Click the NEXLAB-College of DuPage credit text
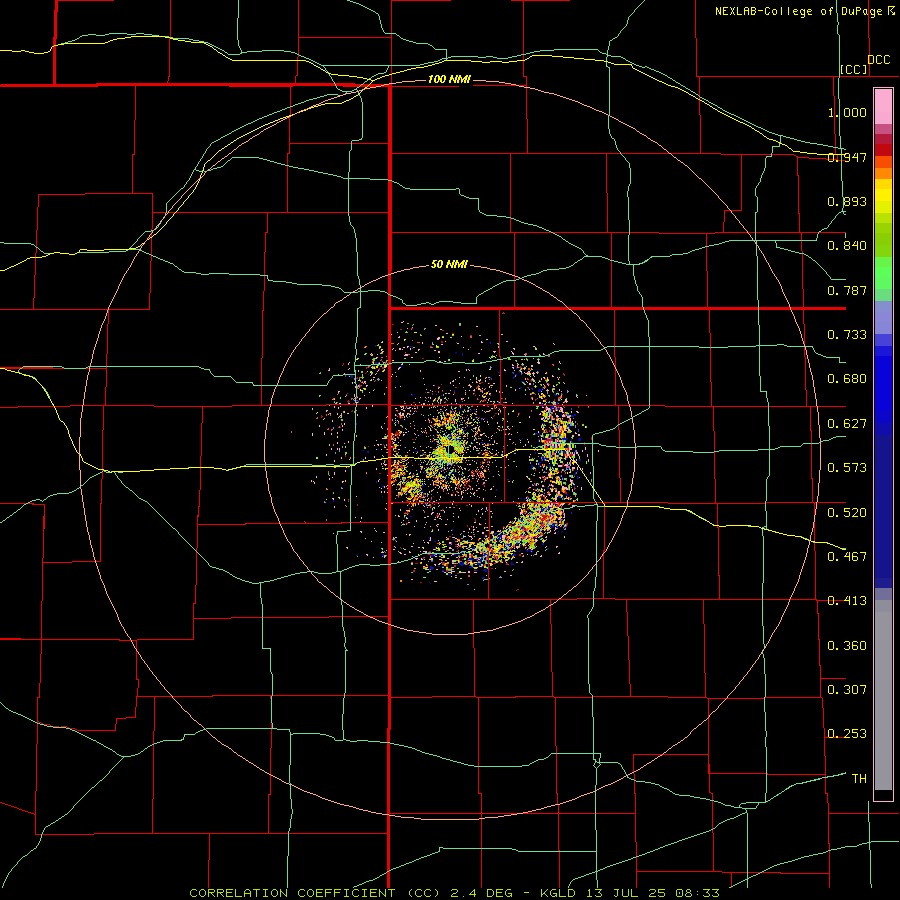 (x=798, y=11)
